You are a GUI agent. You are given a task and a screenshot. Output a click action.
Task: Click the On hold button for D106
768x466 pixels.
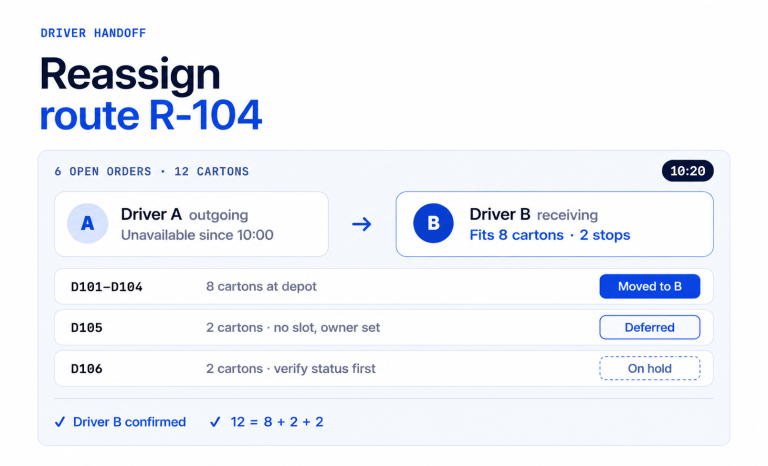click(x=649, y=368)
